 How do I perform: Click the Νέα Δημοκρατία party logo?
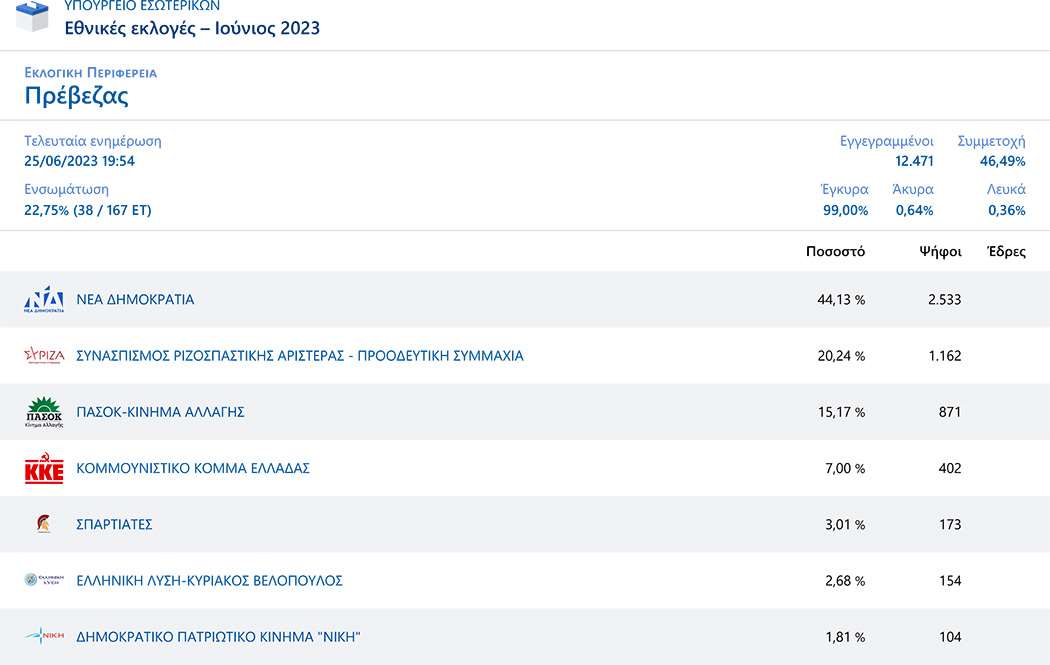44,299
